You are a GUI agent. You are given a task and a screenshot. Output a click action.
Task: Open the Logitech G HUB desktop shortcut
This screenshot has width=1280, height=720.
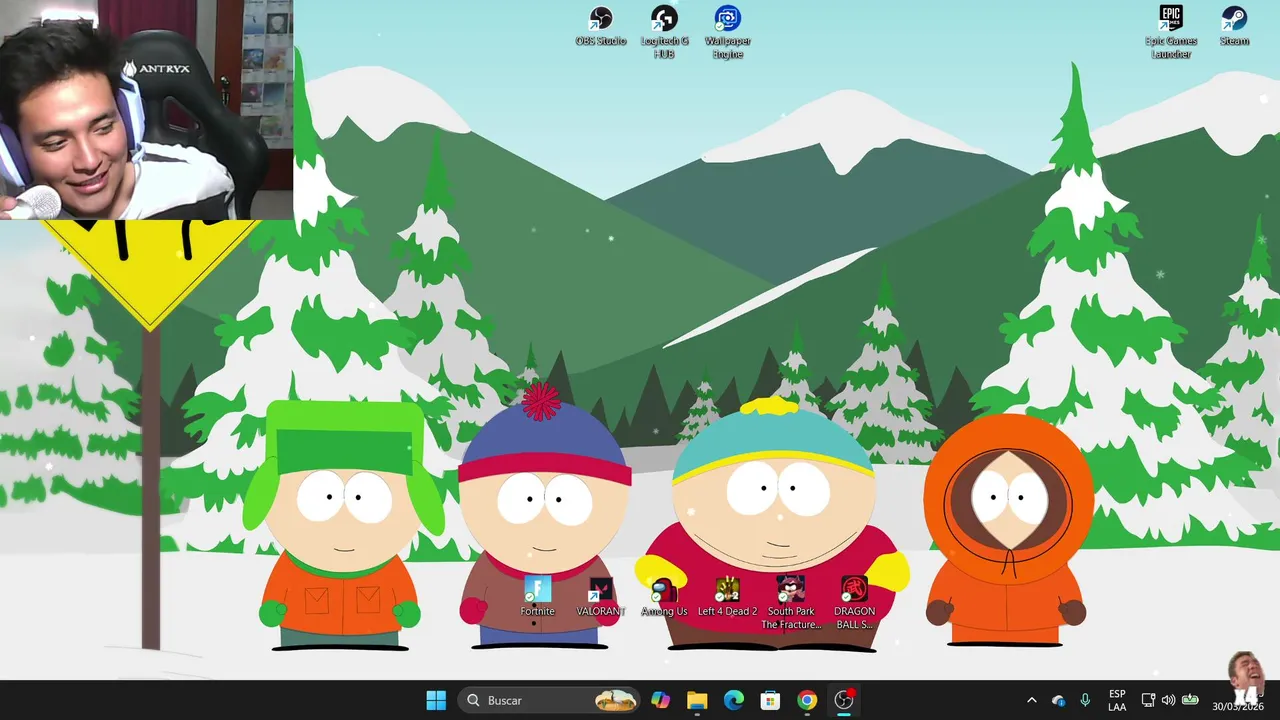tap(664, 32)
